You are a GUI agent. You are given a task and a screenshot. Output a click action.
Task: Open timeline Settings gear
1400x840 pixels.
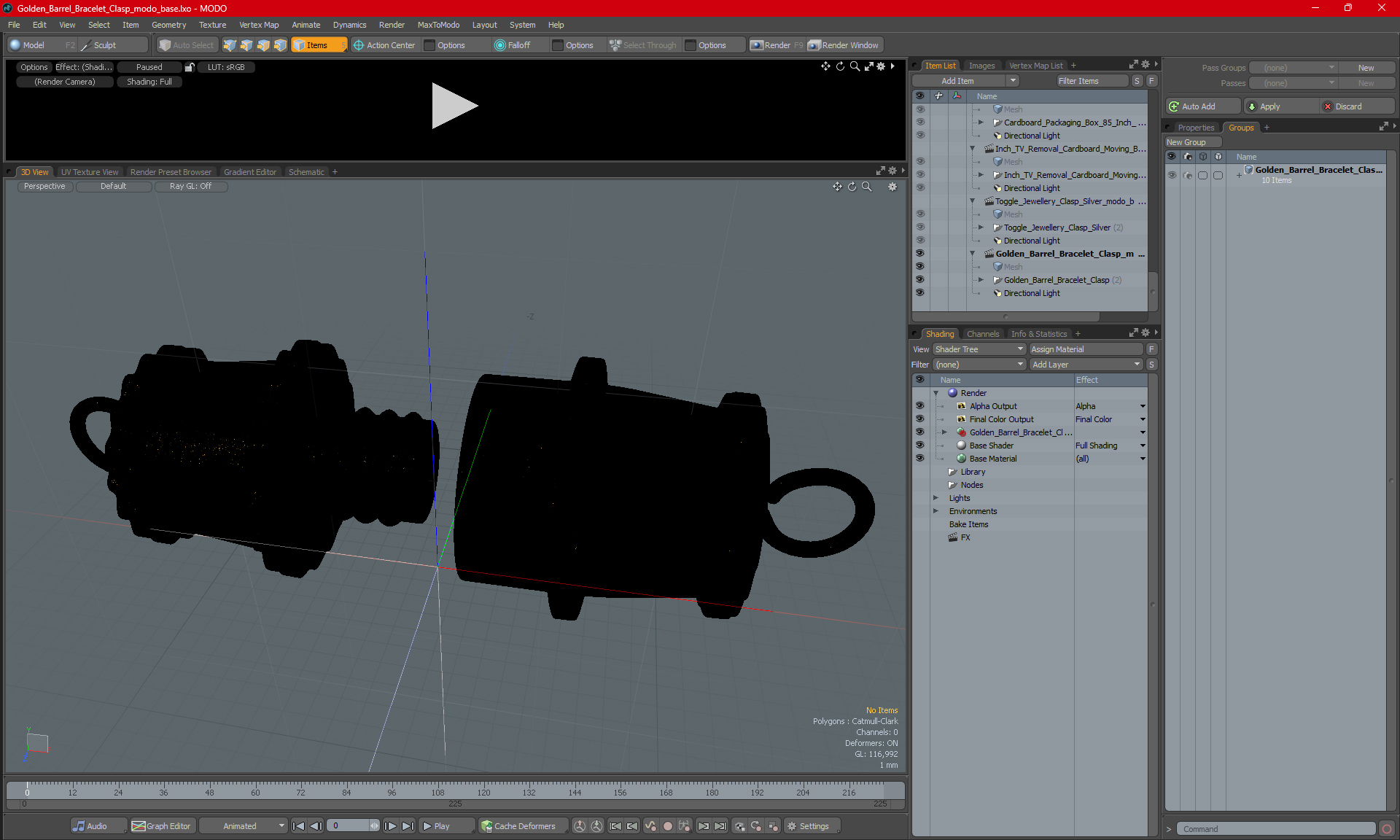(x=808, y=826)
